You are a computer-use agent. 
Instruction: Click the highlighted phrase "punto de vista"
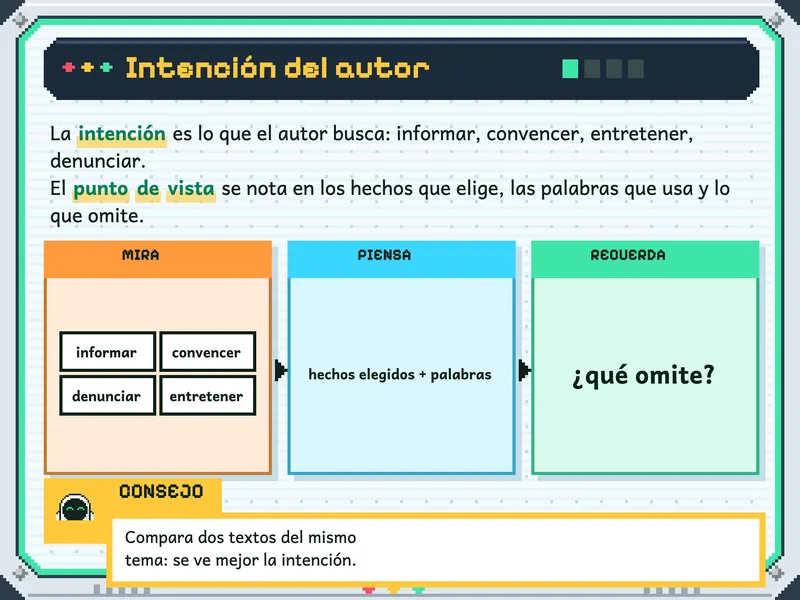144,189
